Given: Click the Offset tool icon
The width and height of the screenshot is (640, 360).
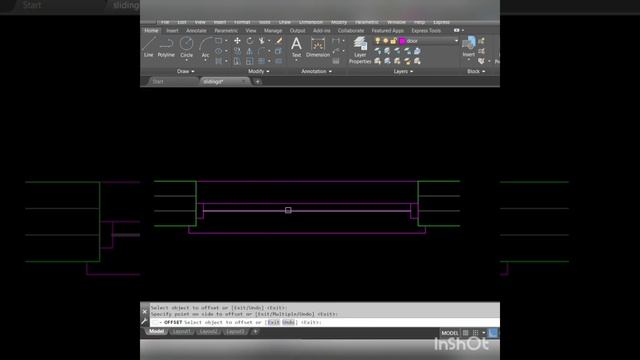Looking at the screenshot, I should pos(279,61).
